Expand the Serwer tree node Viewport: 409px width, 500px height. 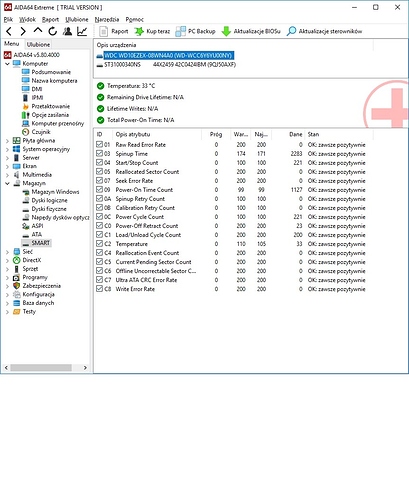(7, 158)
